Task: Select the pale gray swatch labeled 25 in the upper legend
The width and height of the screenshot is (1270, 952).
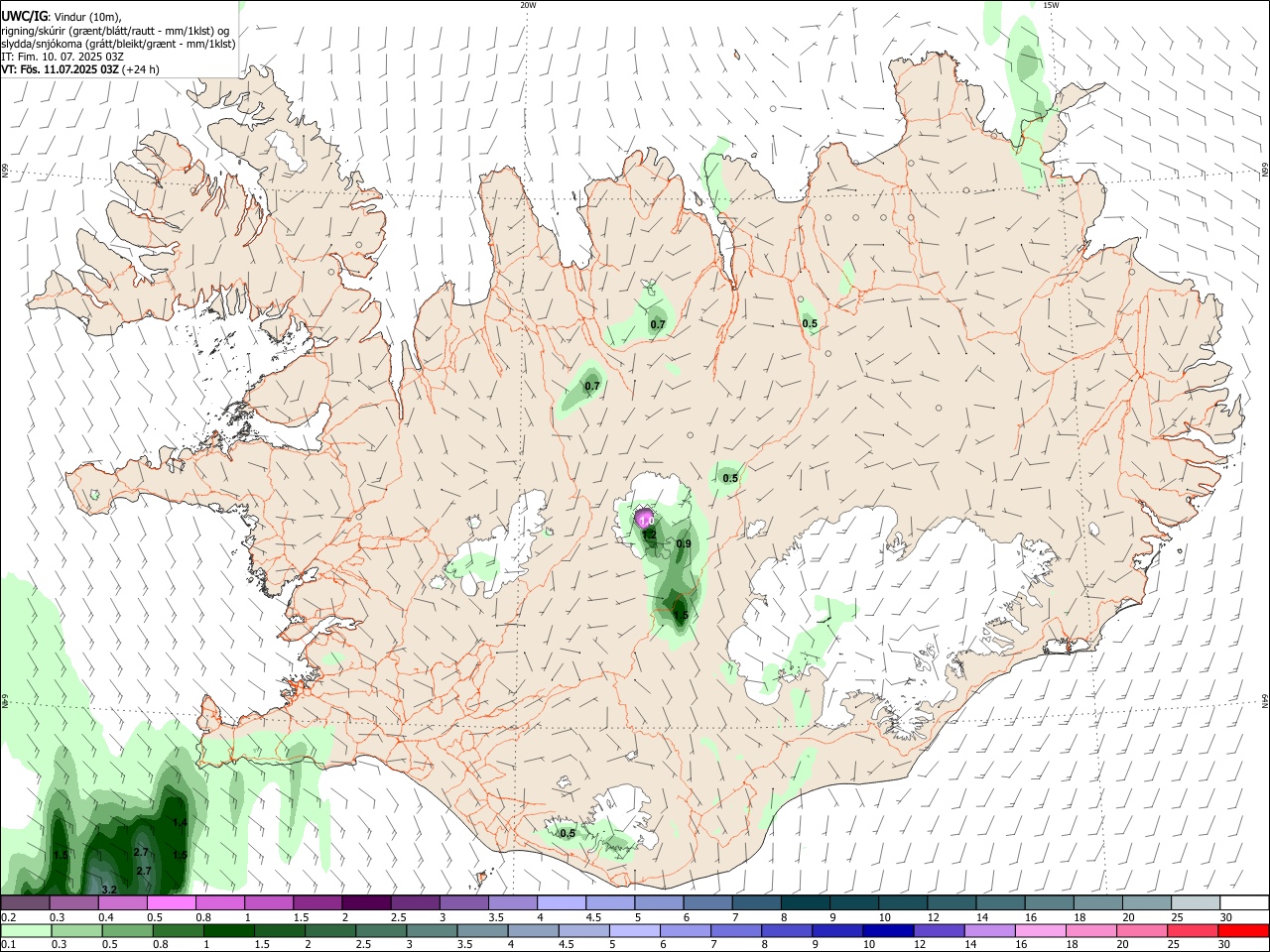Action: [1196, 903]
